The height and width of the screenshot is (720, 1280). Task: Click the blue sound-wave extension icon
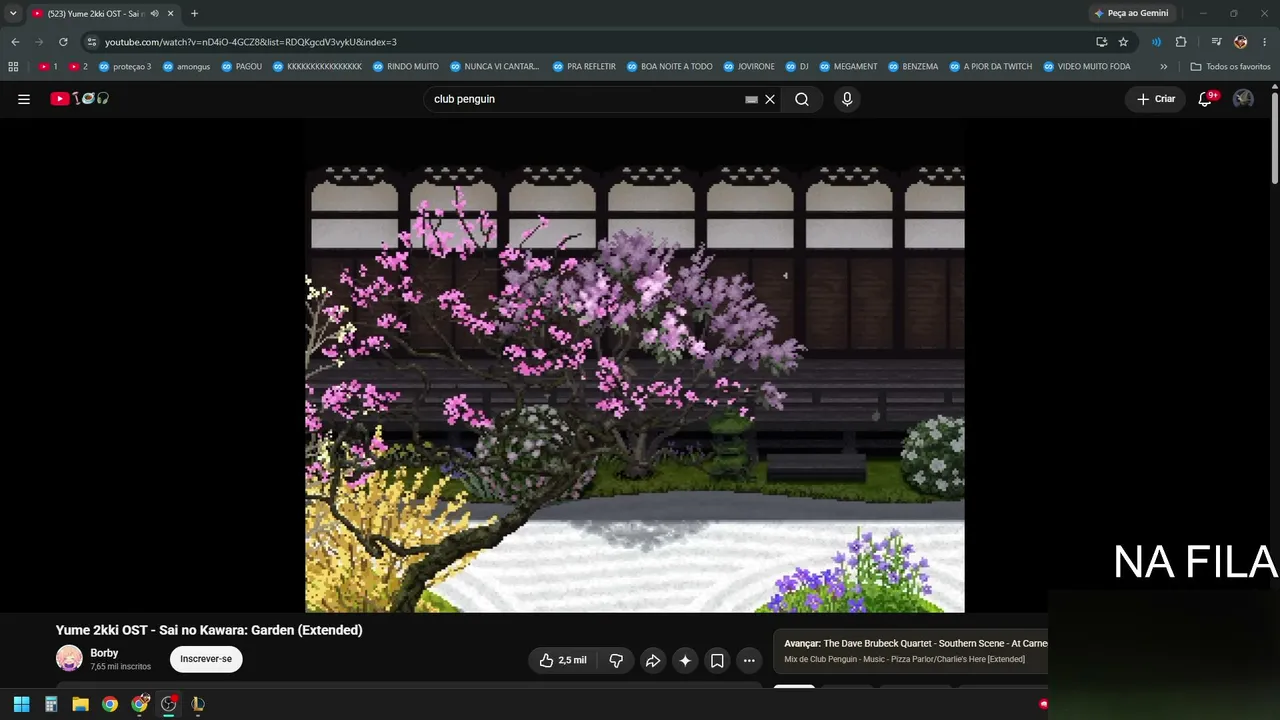pos(1156,42)
